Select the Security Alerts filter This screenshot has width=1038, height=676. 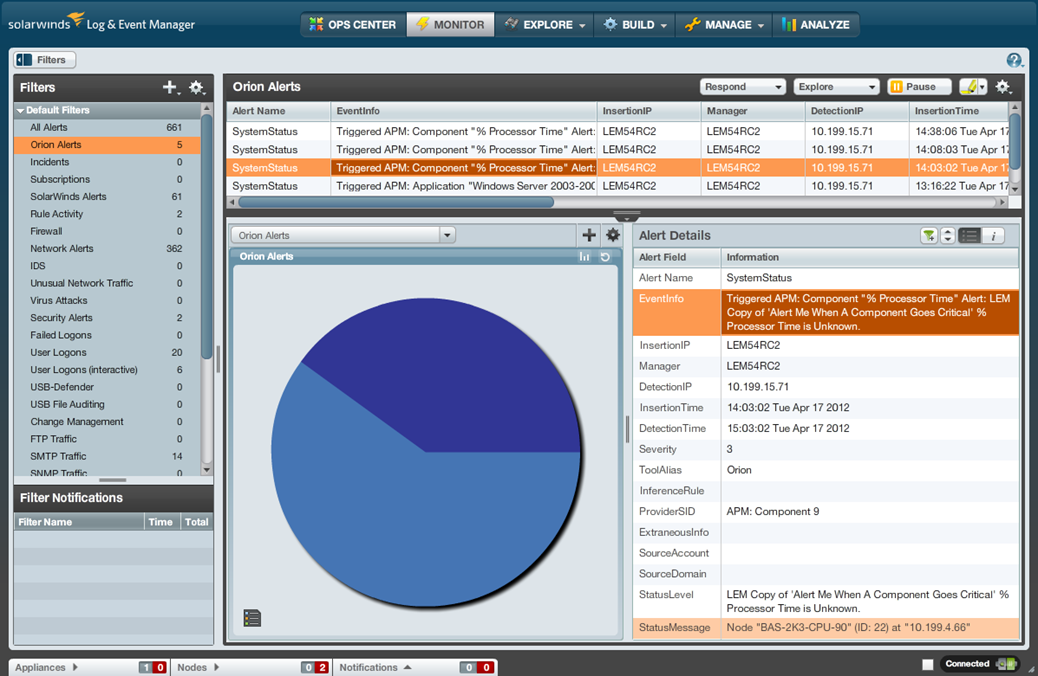point(107,318)
